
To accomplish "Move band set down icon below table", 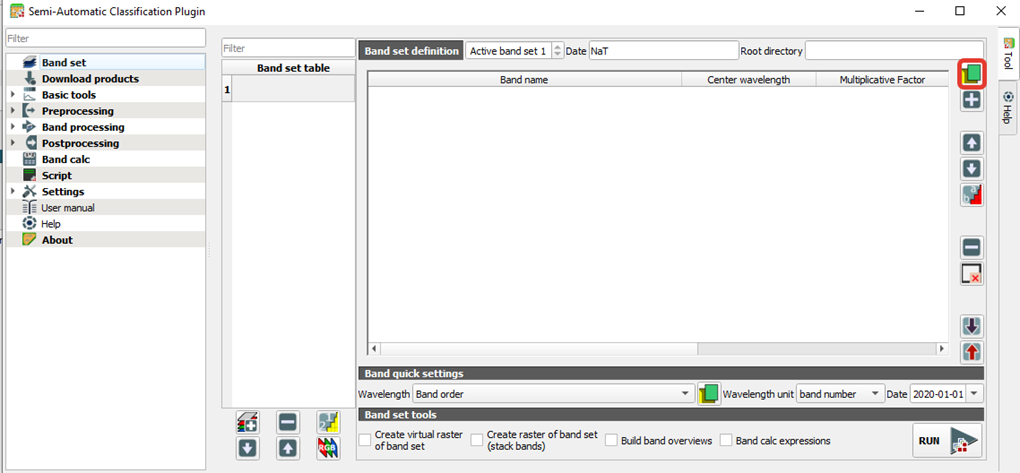I will [x=247, y=448].
